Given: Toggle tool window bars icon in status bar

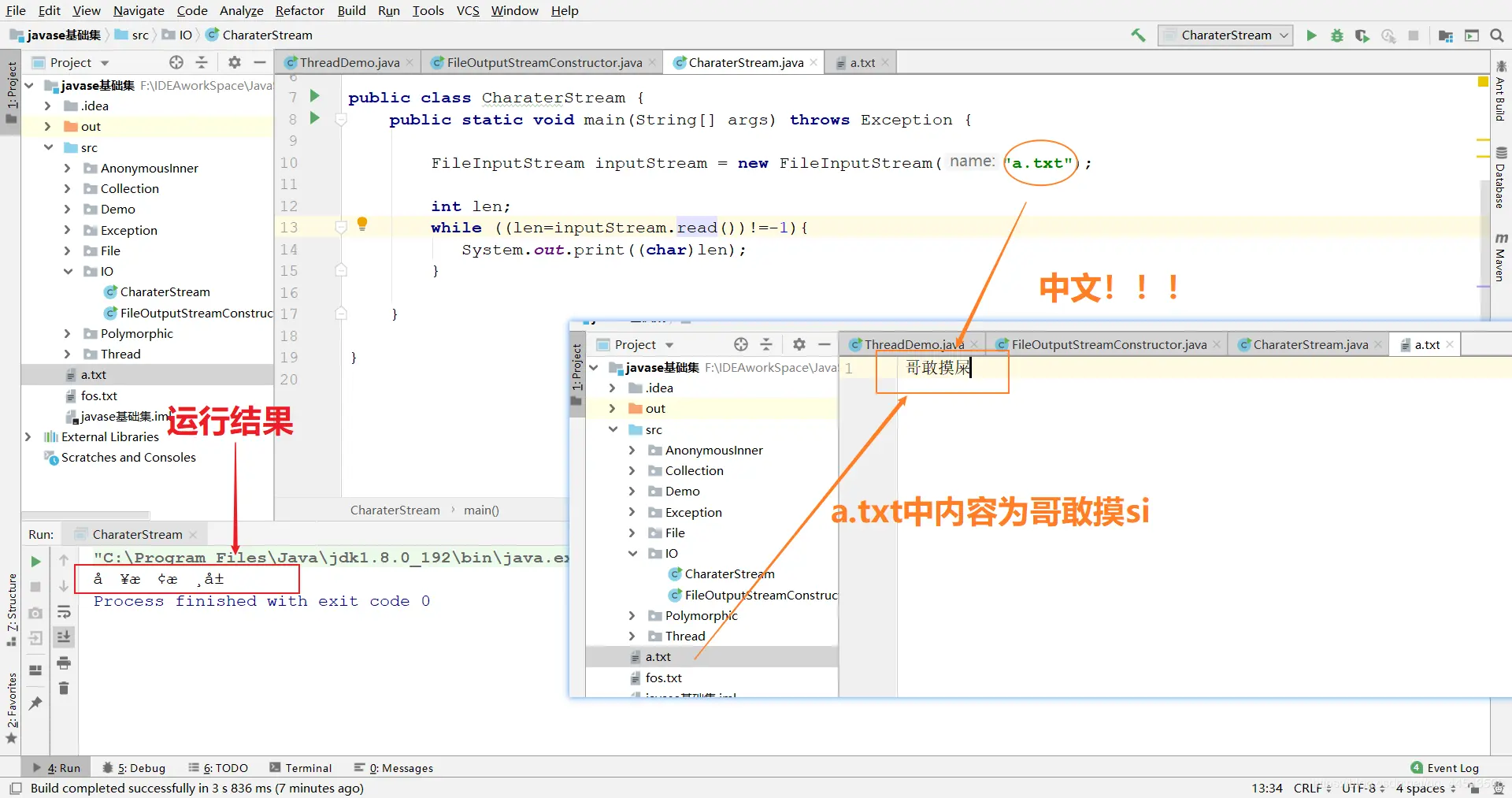Looking at the screenshot, I should click(15, 788).
